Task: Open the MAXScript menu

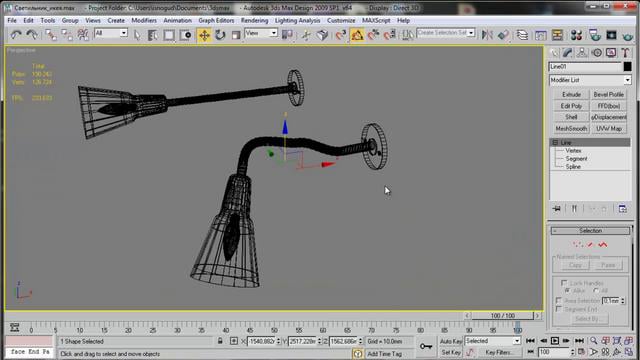Action: [x=376, y=20]
